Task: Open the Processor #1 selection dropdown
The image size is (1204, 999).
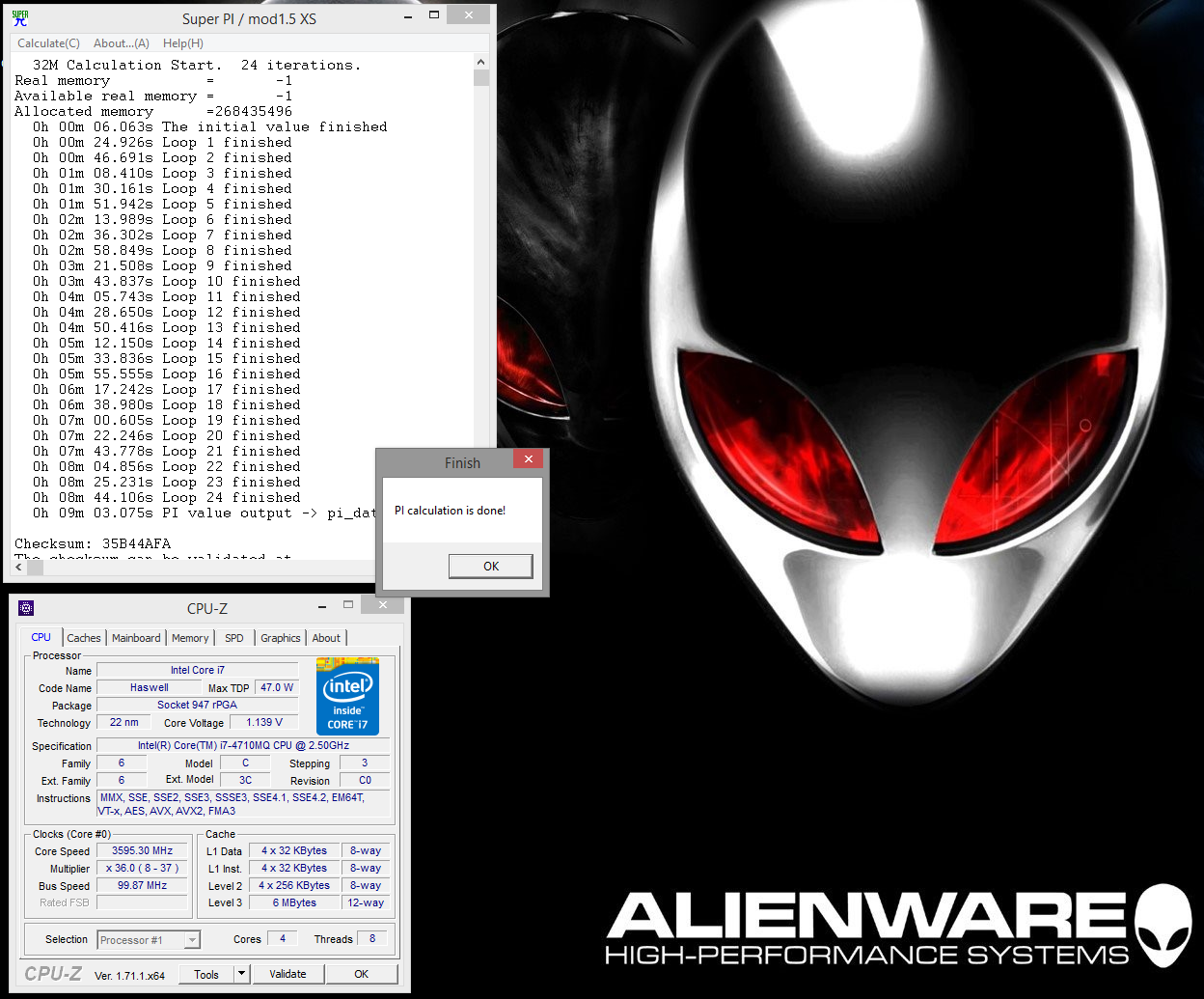Action: point(149,940)
